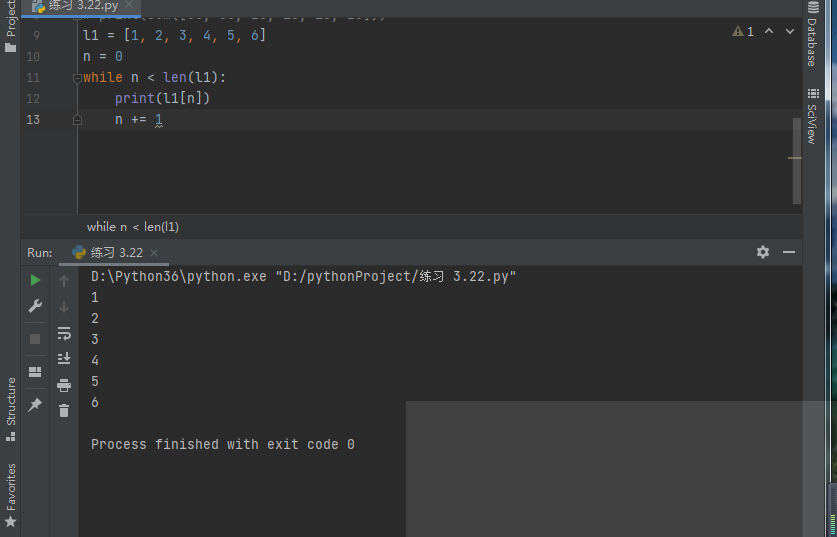This screenshot has height=537, width=837.
Task: Open the SciView side panel
Action: (x=811, y=118)
